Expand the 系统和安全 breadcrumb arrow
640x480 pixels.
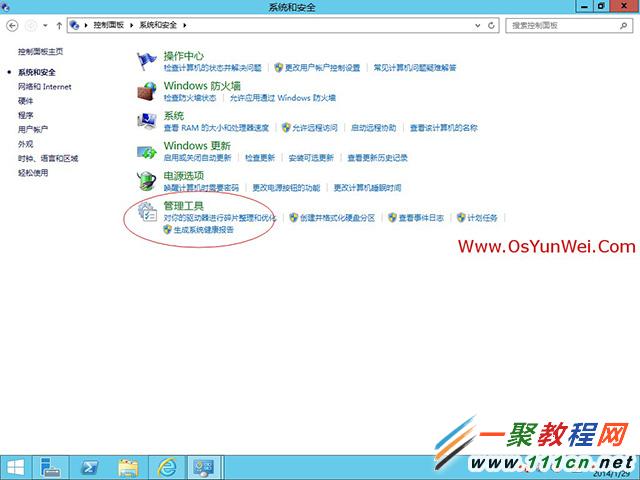coord(184,25)
